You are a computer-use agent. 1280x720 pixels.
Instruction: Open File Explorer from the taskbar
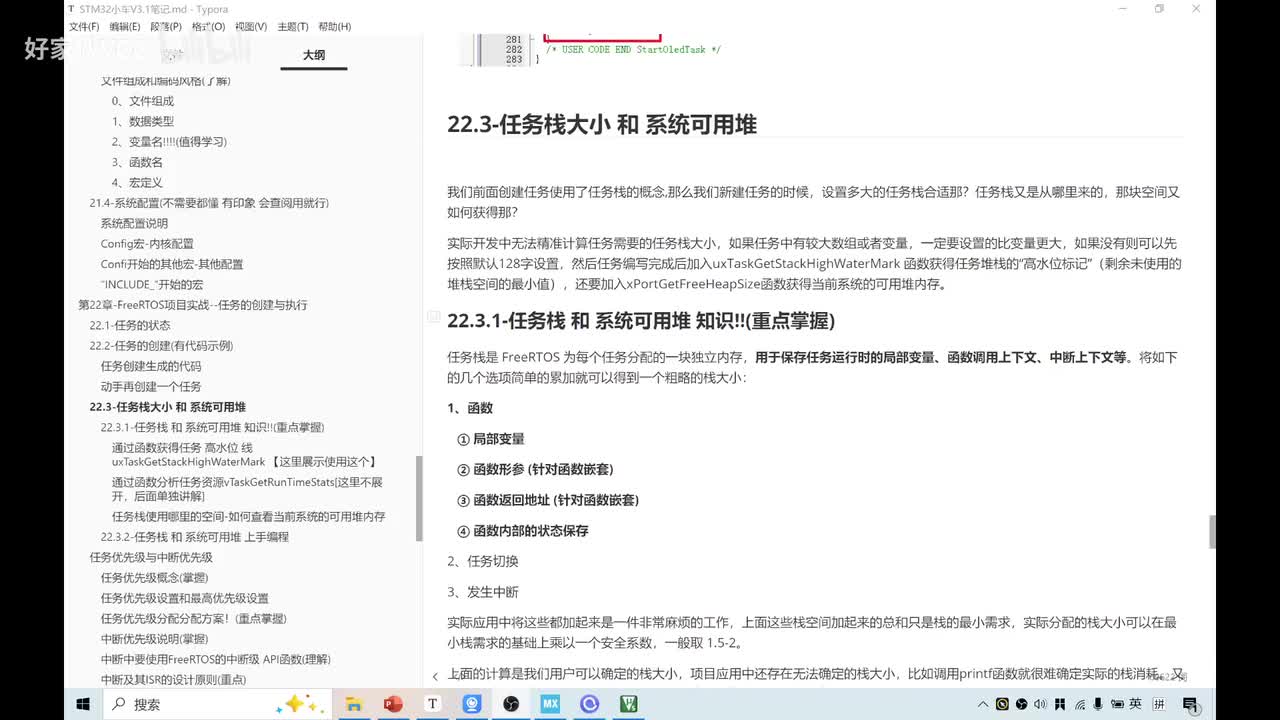point(354,704)
